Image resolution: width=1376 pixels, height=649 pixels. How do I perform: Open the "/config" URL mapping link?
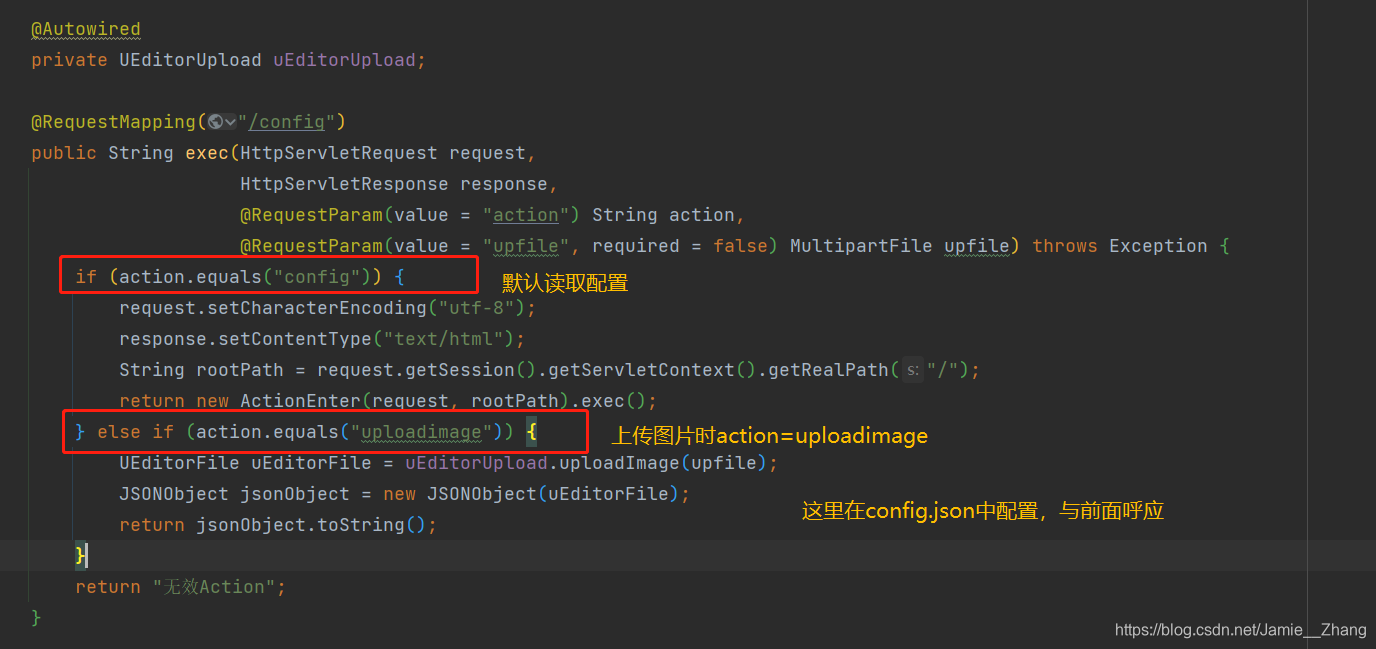point(286,122)
